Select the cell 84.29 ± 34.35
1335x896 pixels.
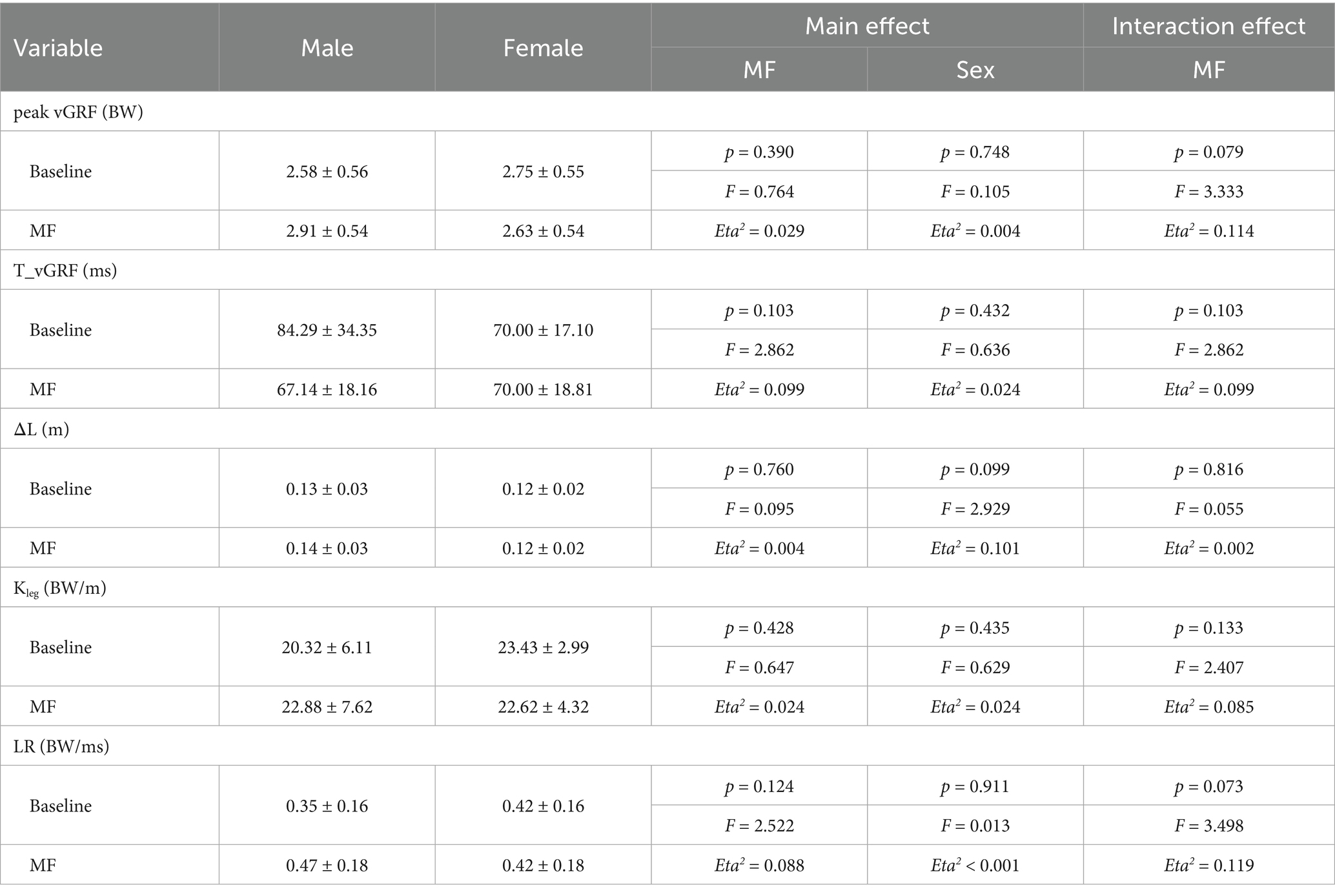click(327, 330)
